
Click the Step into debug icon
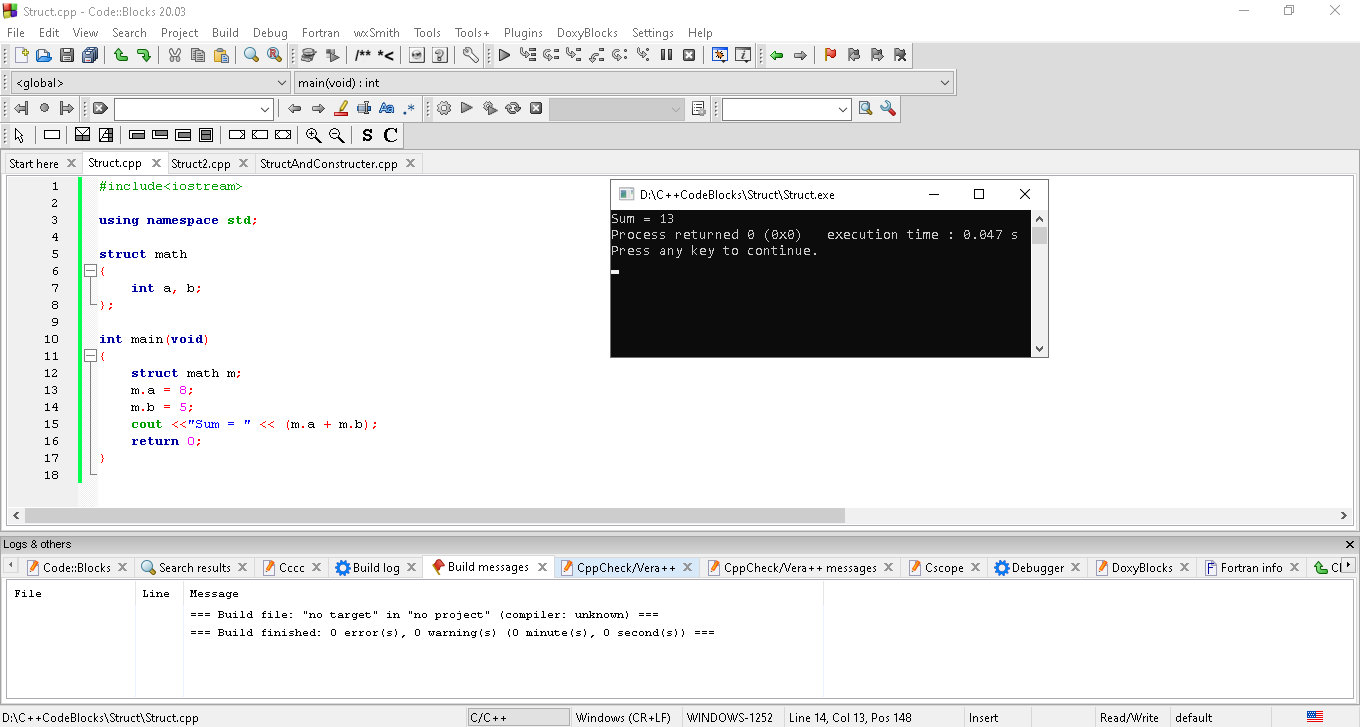[572, 55]
